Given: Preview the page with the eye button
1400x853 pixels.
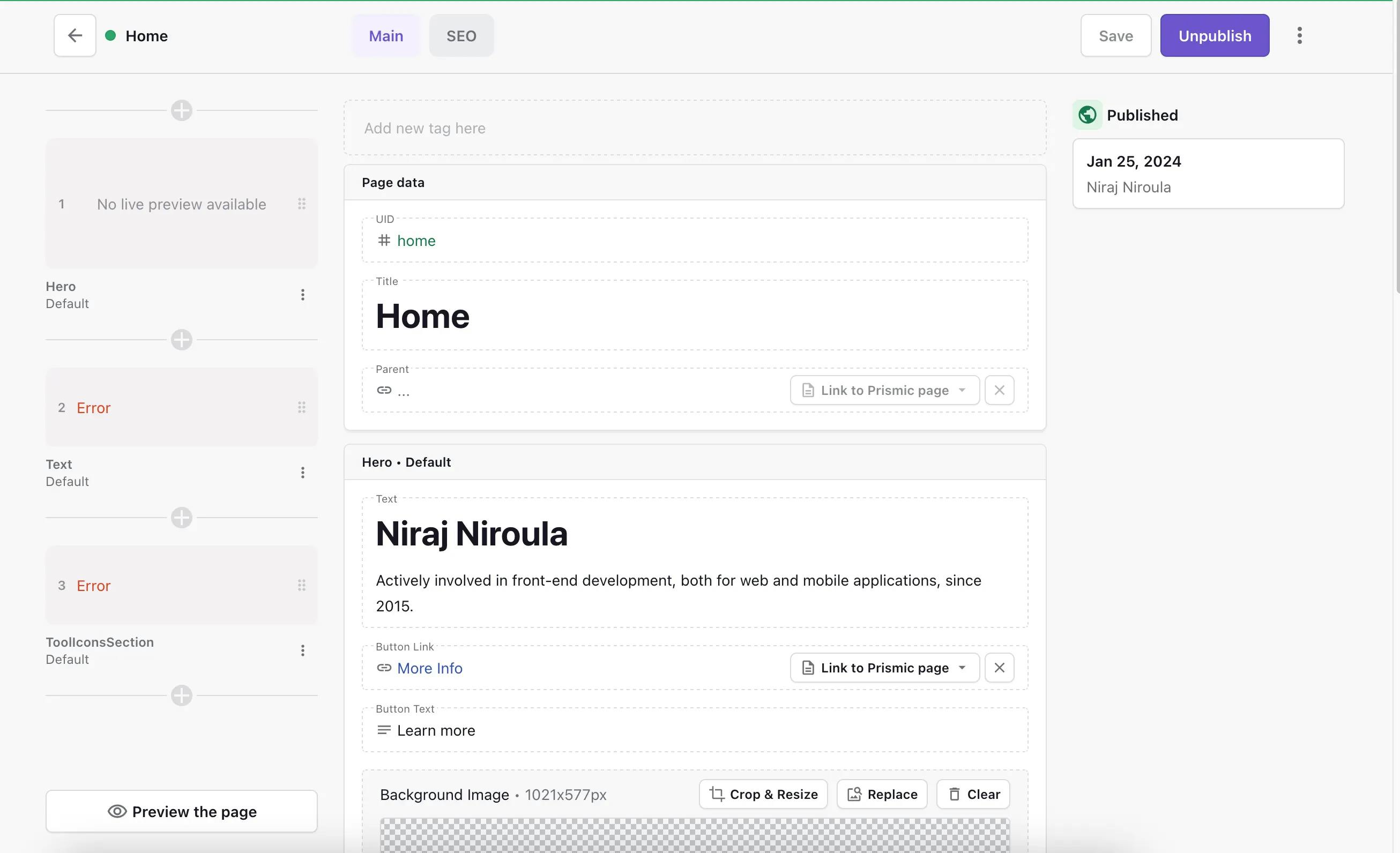Looking at the screenshot, I should pos(181,811).
